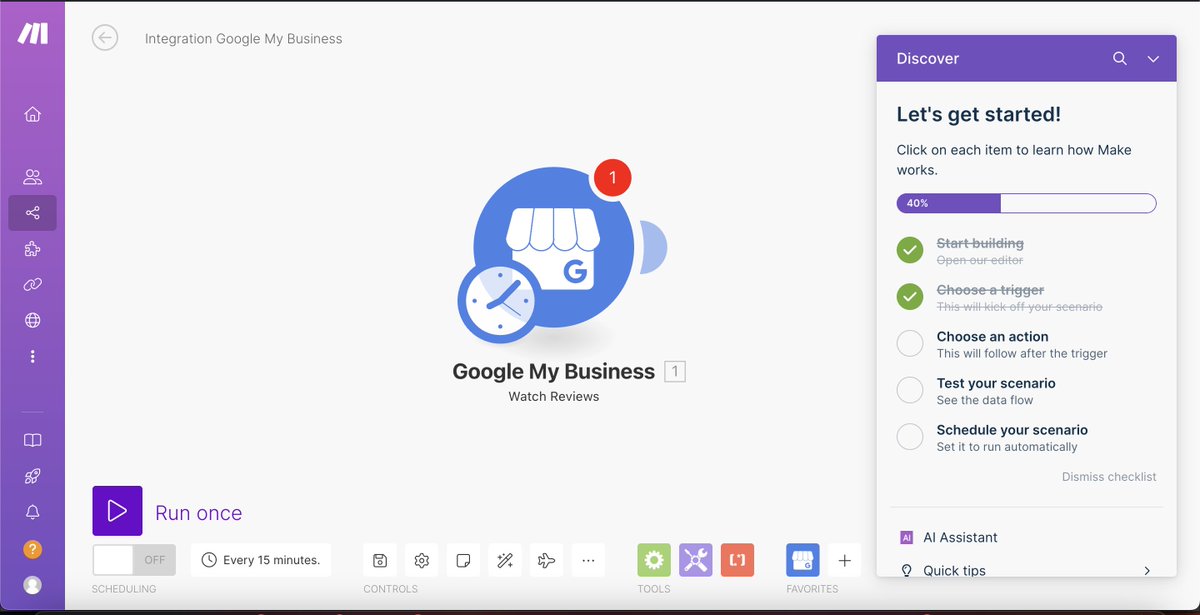Click the module number box 1
This screenshot has width=1200, height=615.
click(x=675, y=372)
